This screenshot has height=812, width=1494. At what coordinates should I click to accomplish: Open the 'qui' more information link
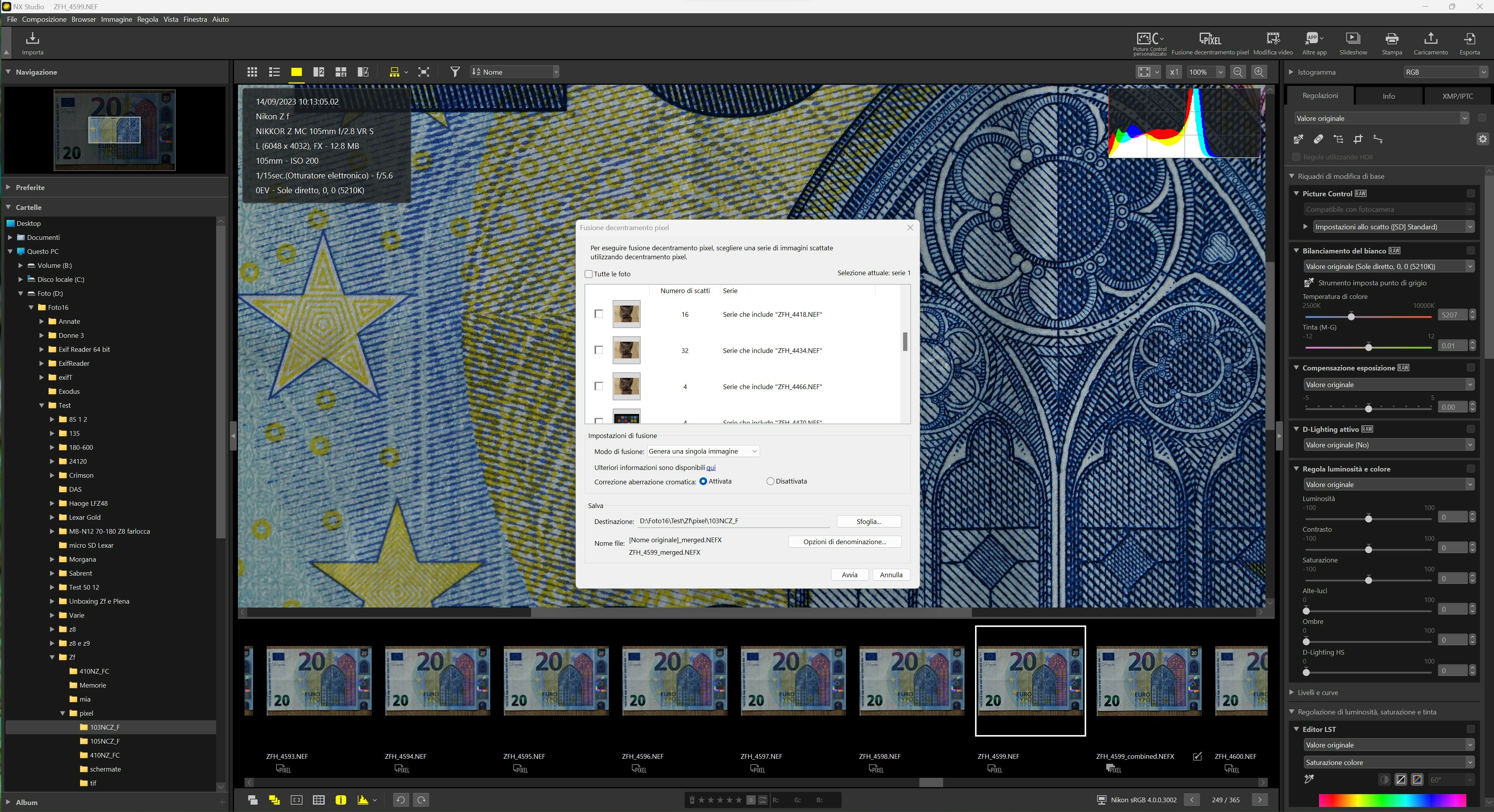click(x=711, y=468)
